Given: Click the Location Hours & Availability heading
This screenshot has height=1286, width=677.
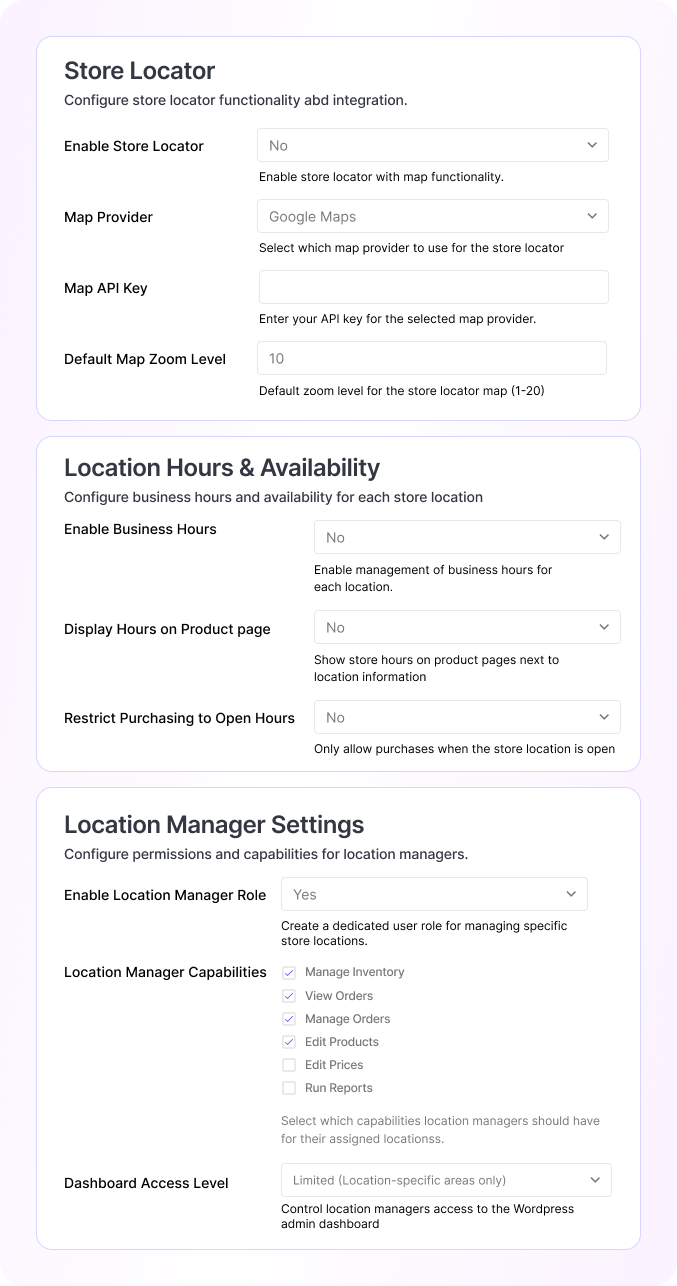Looking at the screenshot, I should pos(222,468).
